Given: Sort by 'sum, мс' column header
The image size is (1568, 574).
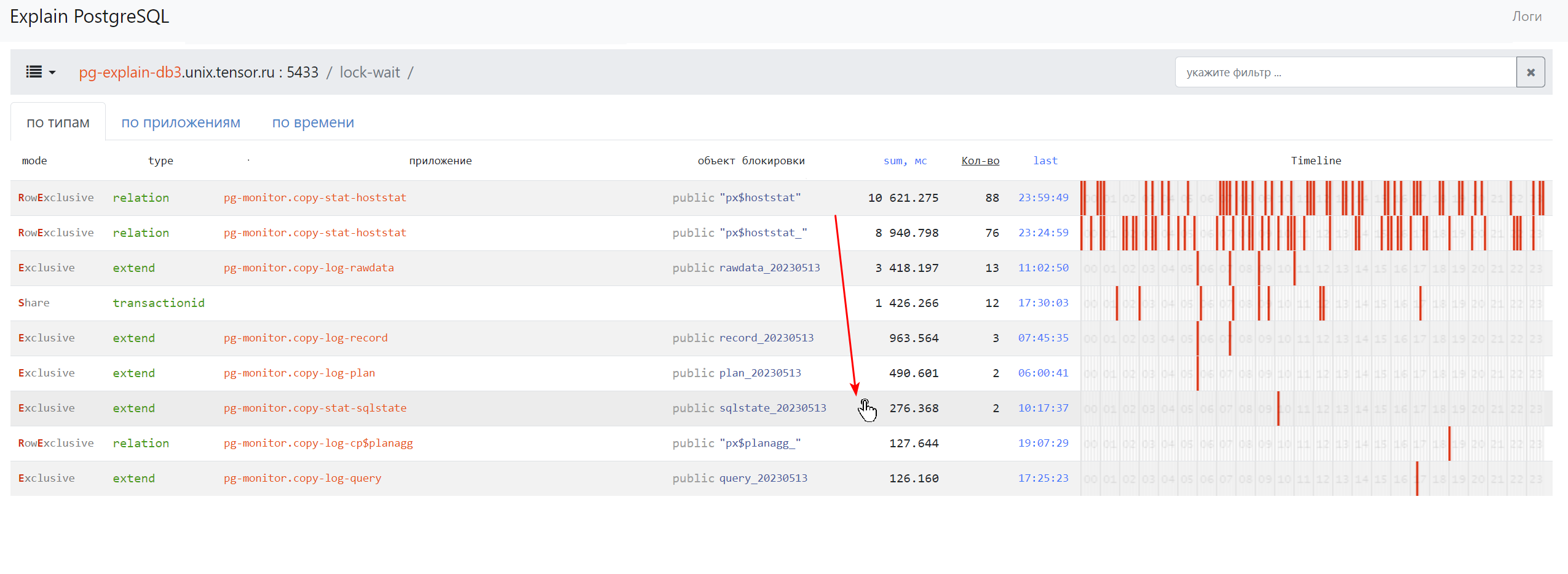Looking at the screenshot, I should point(905,161).
